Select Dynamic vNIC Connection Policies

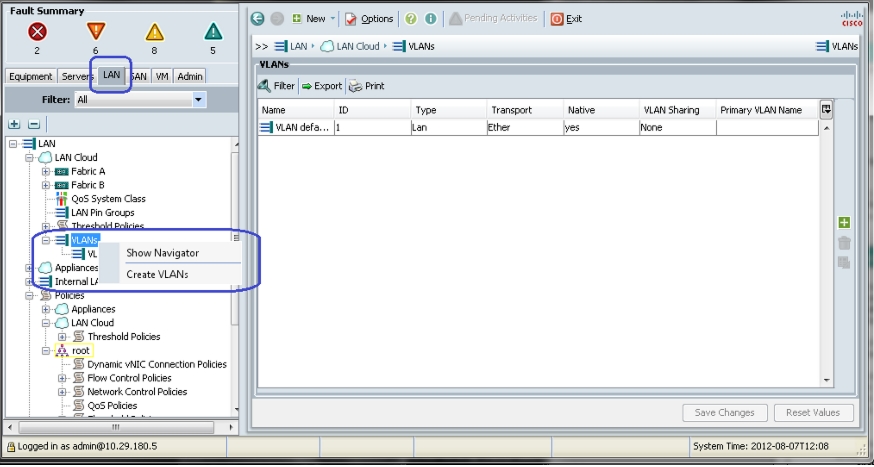click(x=157, y=364)
